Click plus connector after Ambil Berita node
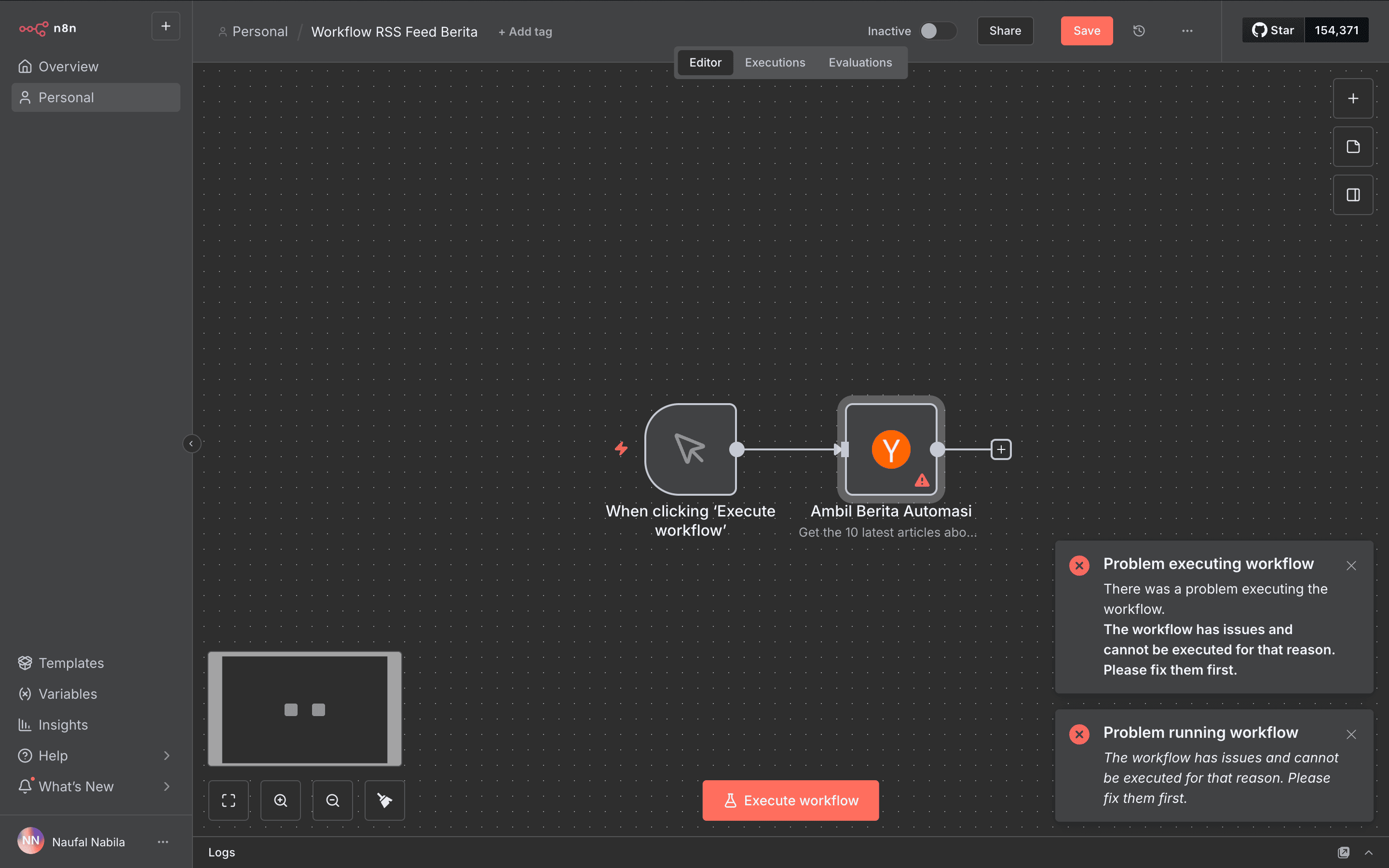This screenshot has height=868, width=1389. [1001, 449]
